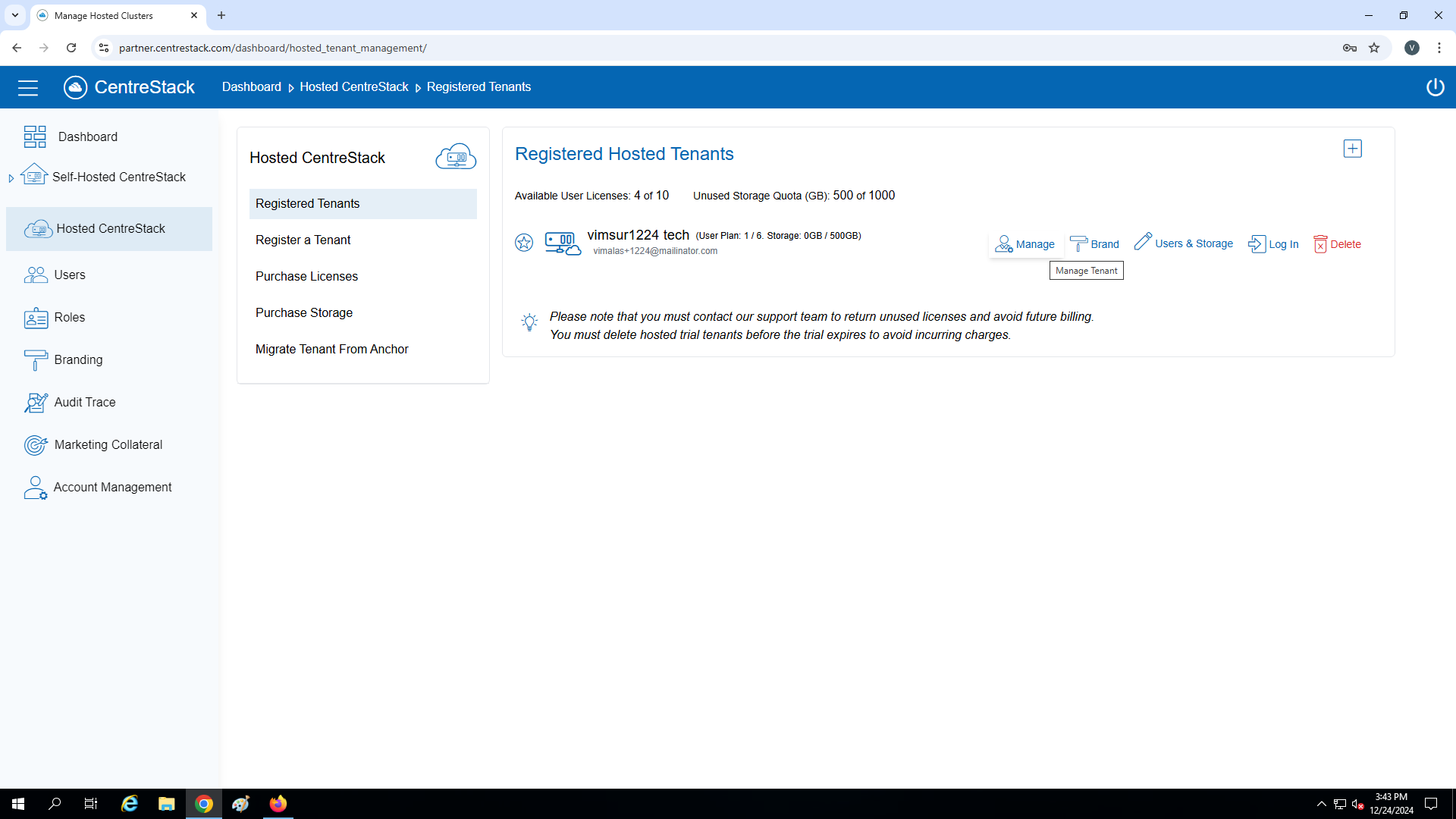Image resolution: width=1456 pixels, height=819 pixels.
Task: Select Purchase Storage menu item
Action: pyautogui.click(x=362, y=313)
